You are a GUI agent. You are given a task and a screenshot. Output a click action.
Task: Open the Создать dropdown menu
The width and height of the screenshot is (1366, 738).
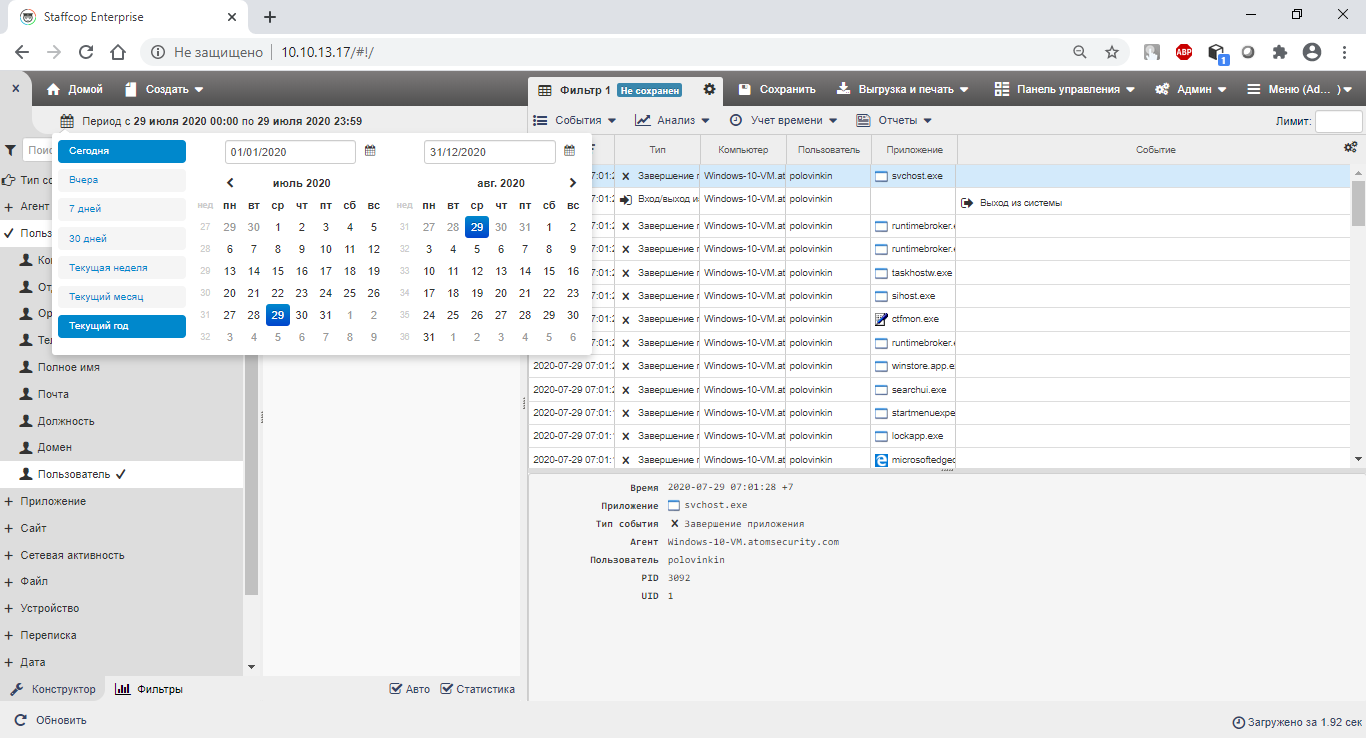[165, 89]
